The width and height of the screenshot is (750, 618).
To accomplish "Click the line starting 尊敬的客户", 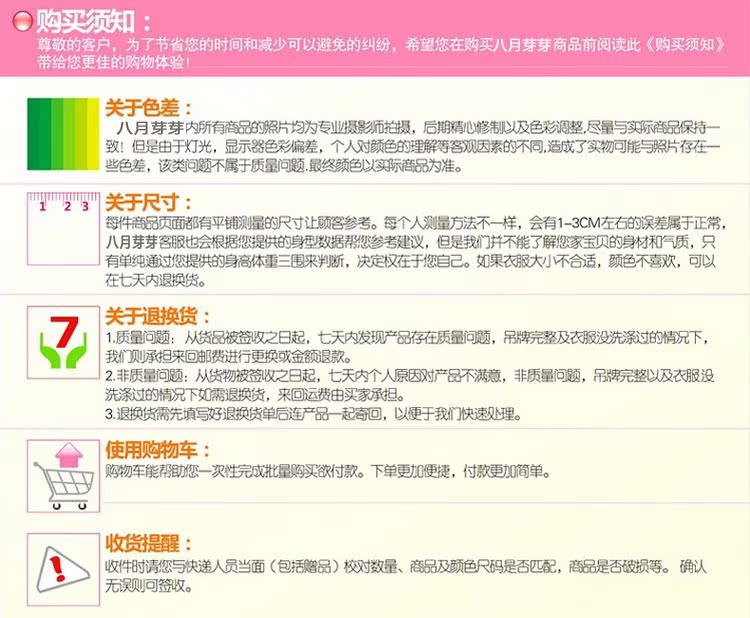I will point(382,45).
